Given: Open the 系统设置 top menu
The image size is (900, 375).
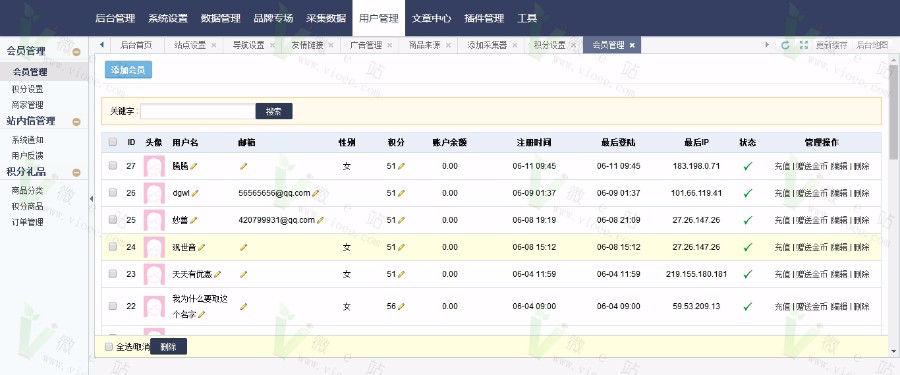Looking at the screenshot, I should 168,18.
